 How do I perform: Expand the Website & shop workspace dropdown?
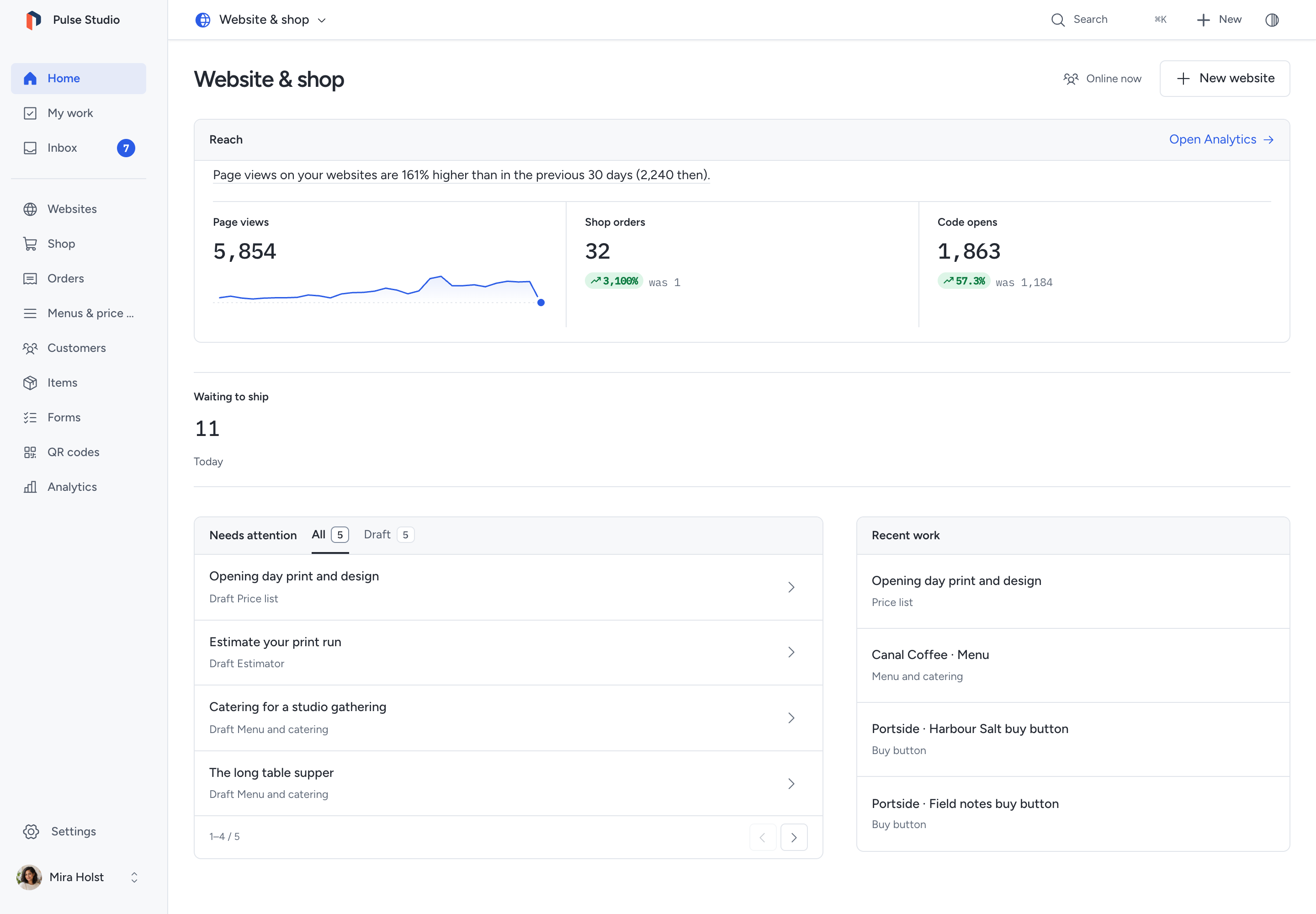tap(260, 20)
